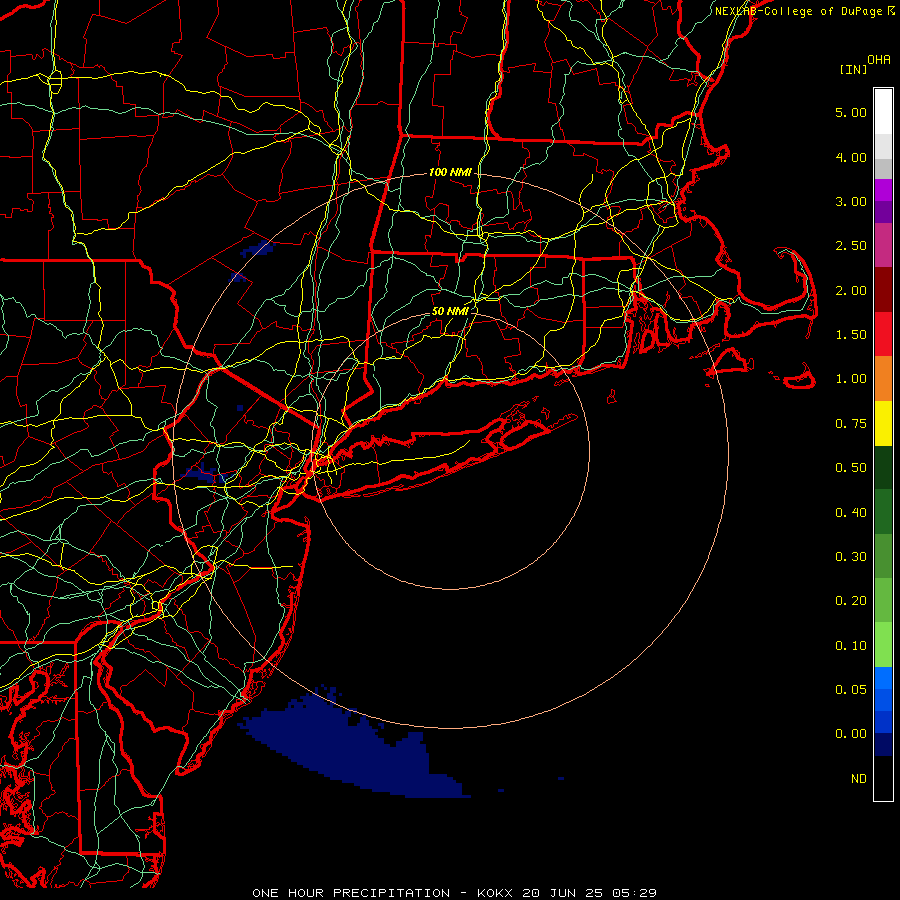Click the 1.00 legend value
Screen dimensions: 900x900
click(x=851, y=379)
